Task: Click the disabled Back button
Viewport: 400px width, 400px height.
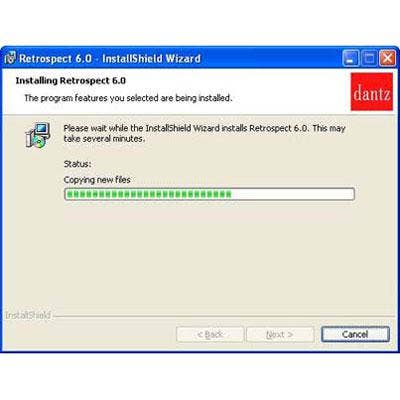Action: coord(210,334)
